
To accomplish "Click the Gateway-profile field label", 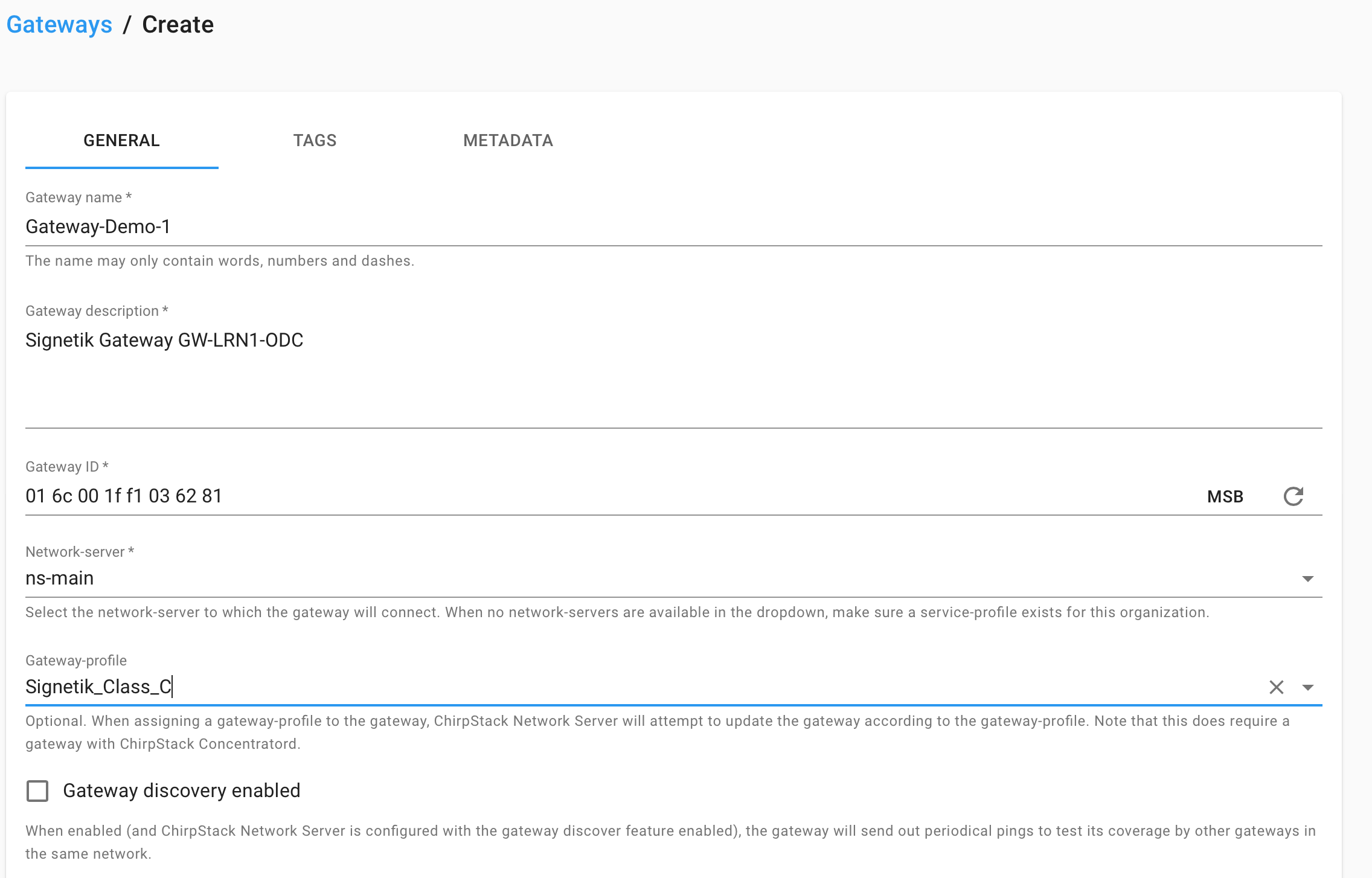I will coord(76,661).
